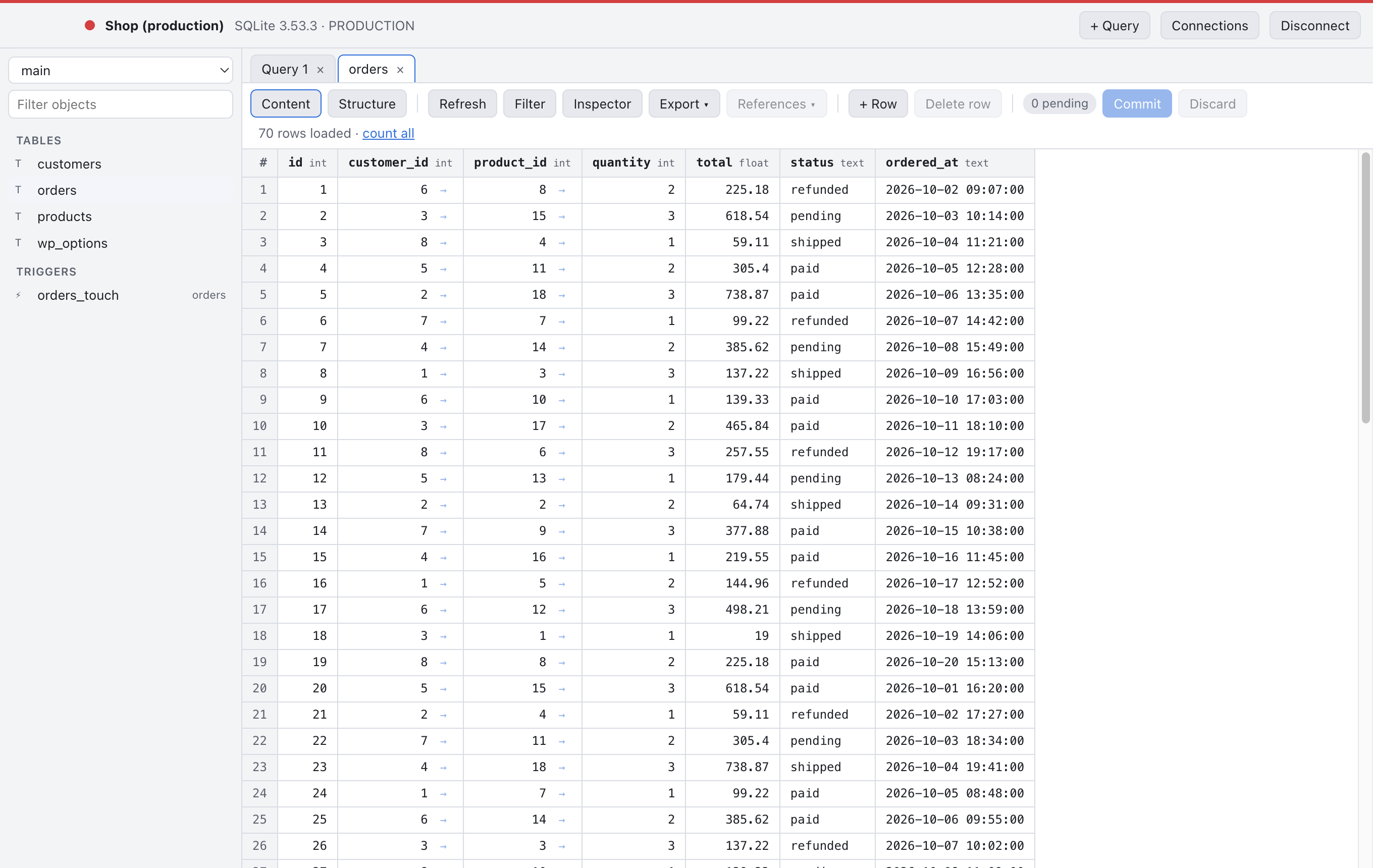Click the table icon beside wp_options
This screenshot has height=868, width=1373.
(18, 243)
